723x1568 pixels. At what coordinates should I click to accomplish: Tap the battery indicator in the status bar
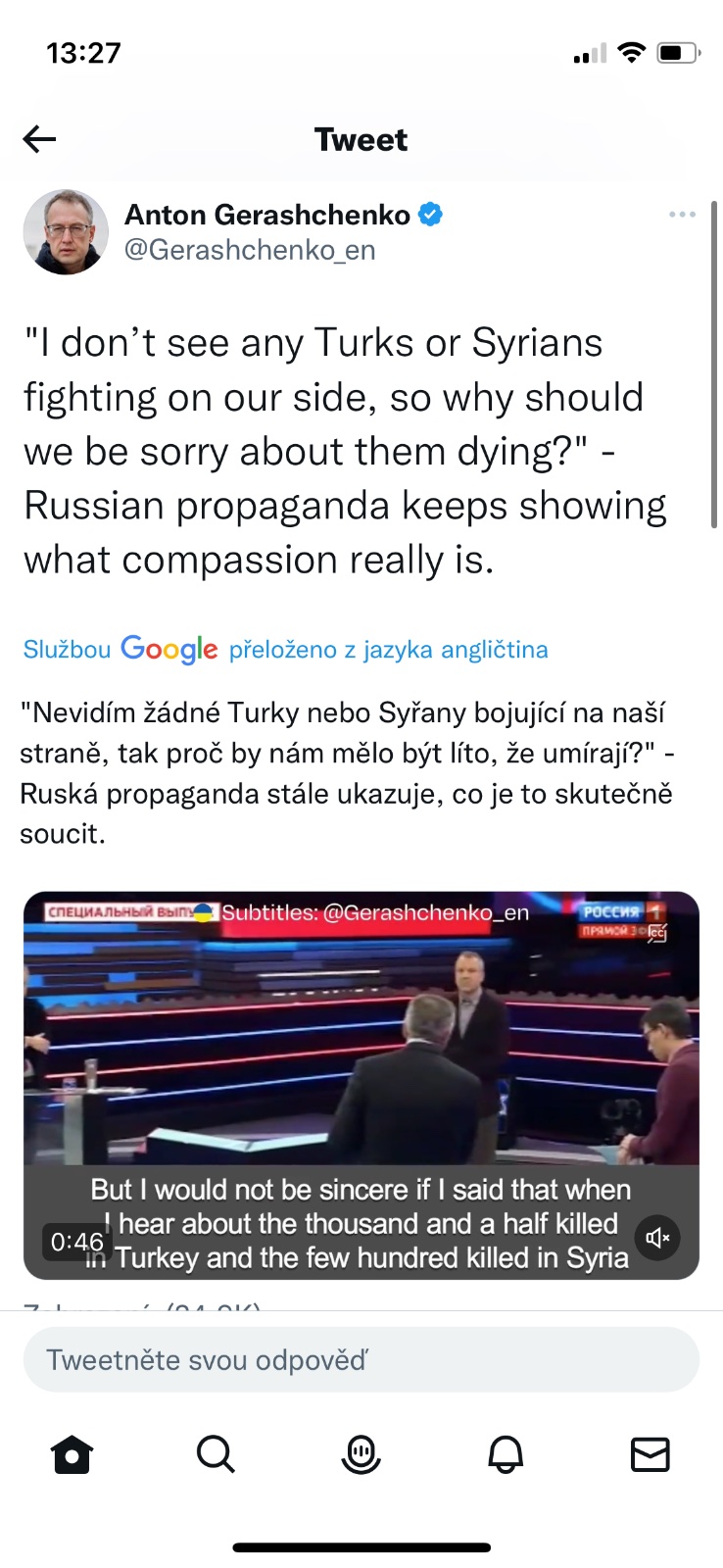click(679, 53)
